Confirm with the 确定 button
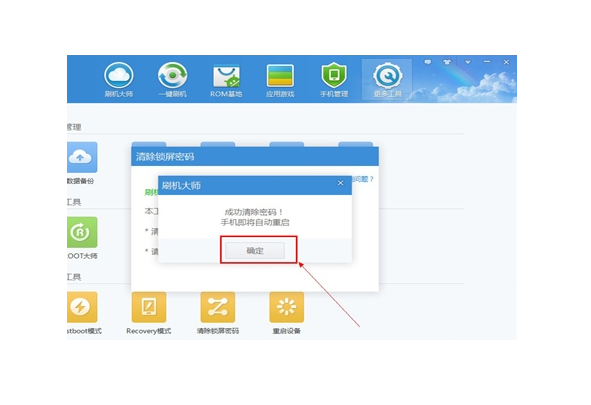This screenshot has height=405, width=591. point(255,251)
